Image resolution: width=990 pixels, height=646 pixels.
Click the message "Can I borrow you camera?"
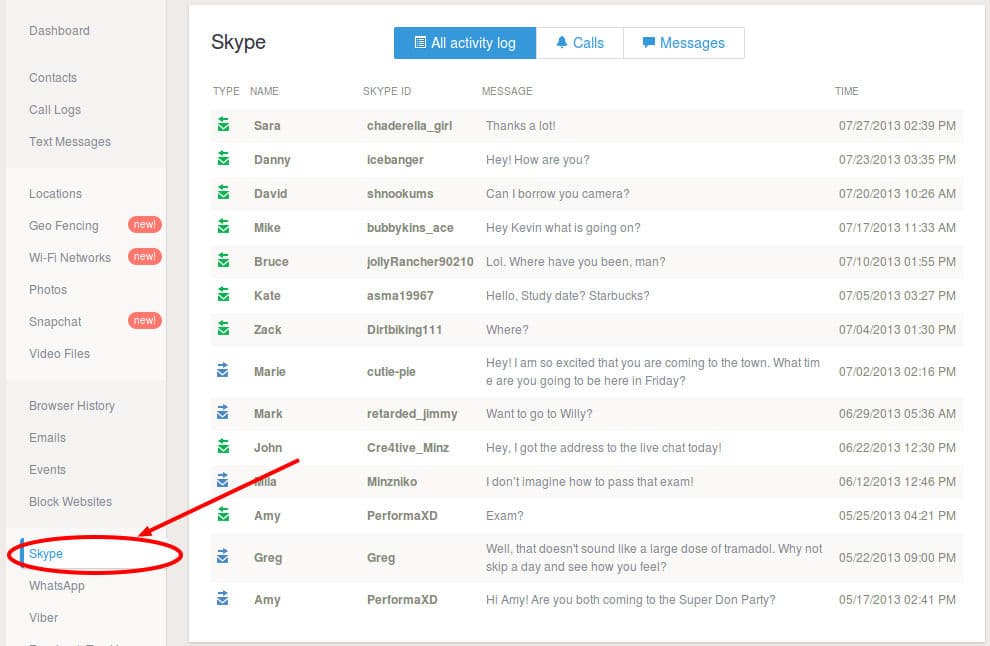point(558,194)
